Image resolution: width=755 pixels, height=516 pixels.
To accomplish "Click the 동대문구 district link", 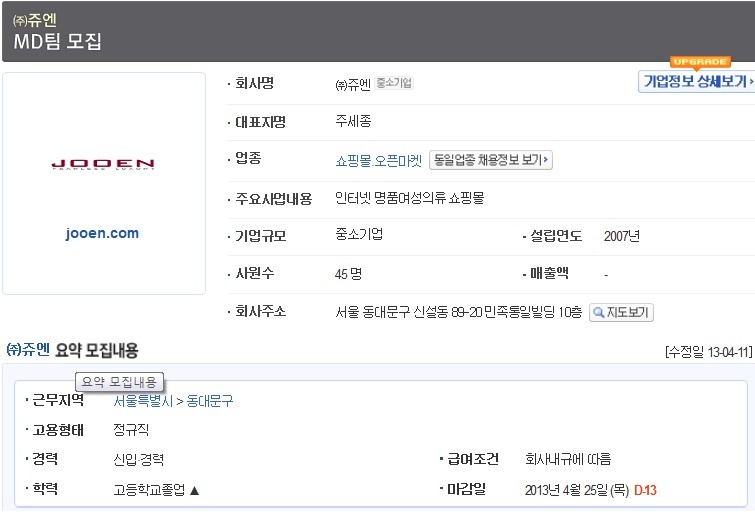I will pyautogui.click(x=209, y=401).
